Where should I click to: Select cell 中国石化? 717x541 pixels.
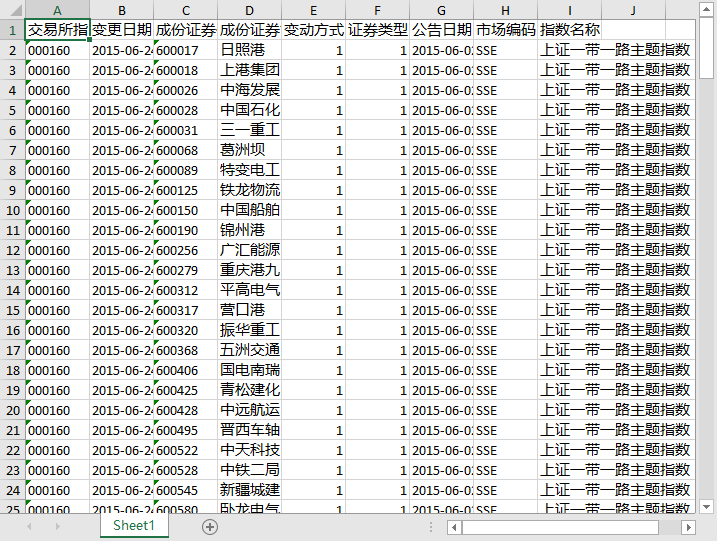click(250, 110)
